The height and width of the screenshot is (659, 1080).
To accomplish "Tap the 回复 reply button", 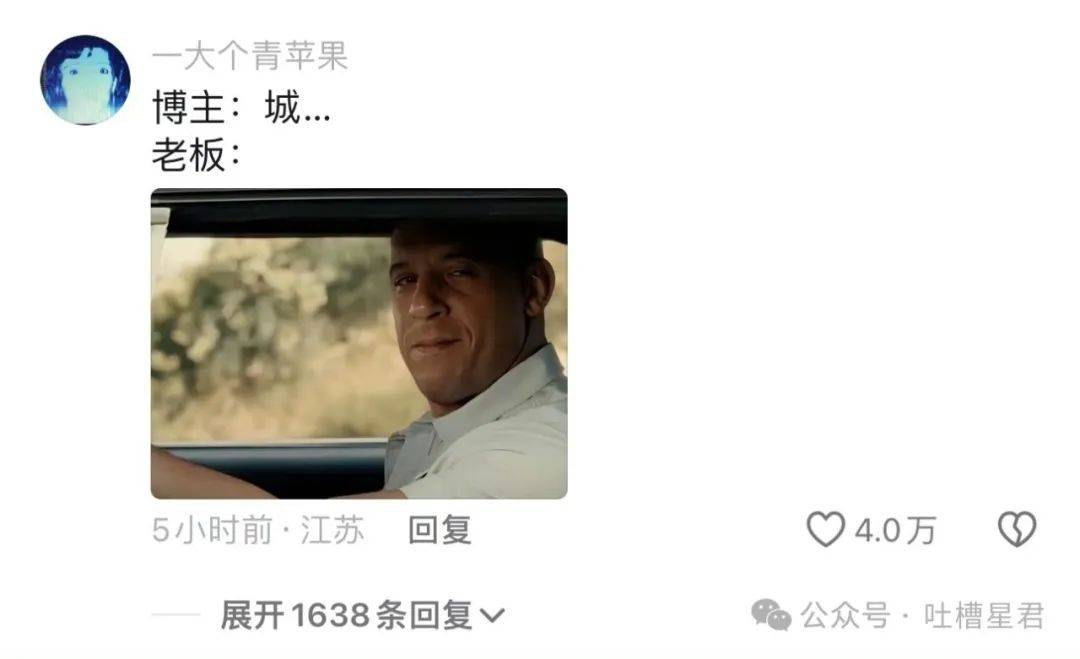I will pyautogui.click(x=440, y=530).
